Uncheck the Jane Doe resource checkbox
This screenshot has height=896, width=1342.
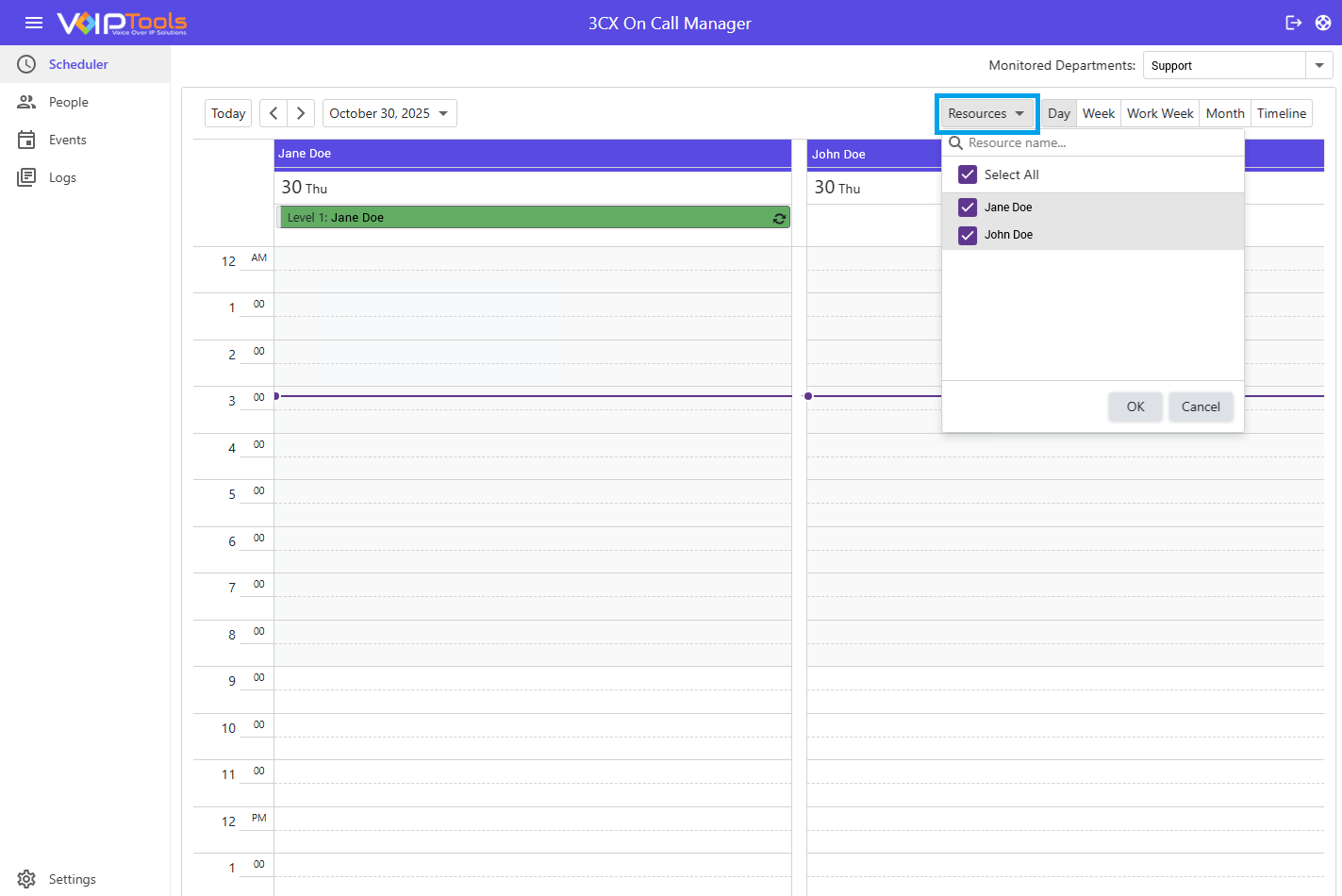point(968,207)
